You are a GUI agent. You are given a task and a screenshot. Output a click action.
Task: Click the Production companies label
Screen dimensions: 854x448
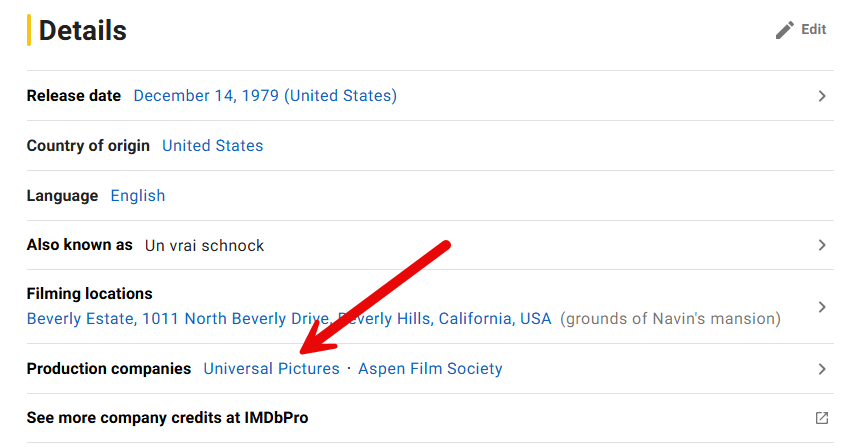(x=109, y=369)
